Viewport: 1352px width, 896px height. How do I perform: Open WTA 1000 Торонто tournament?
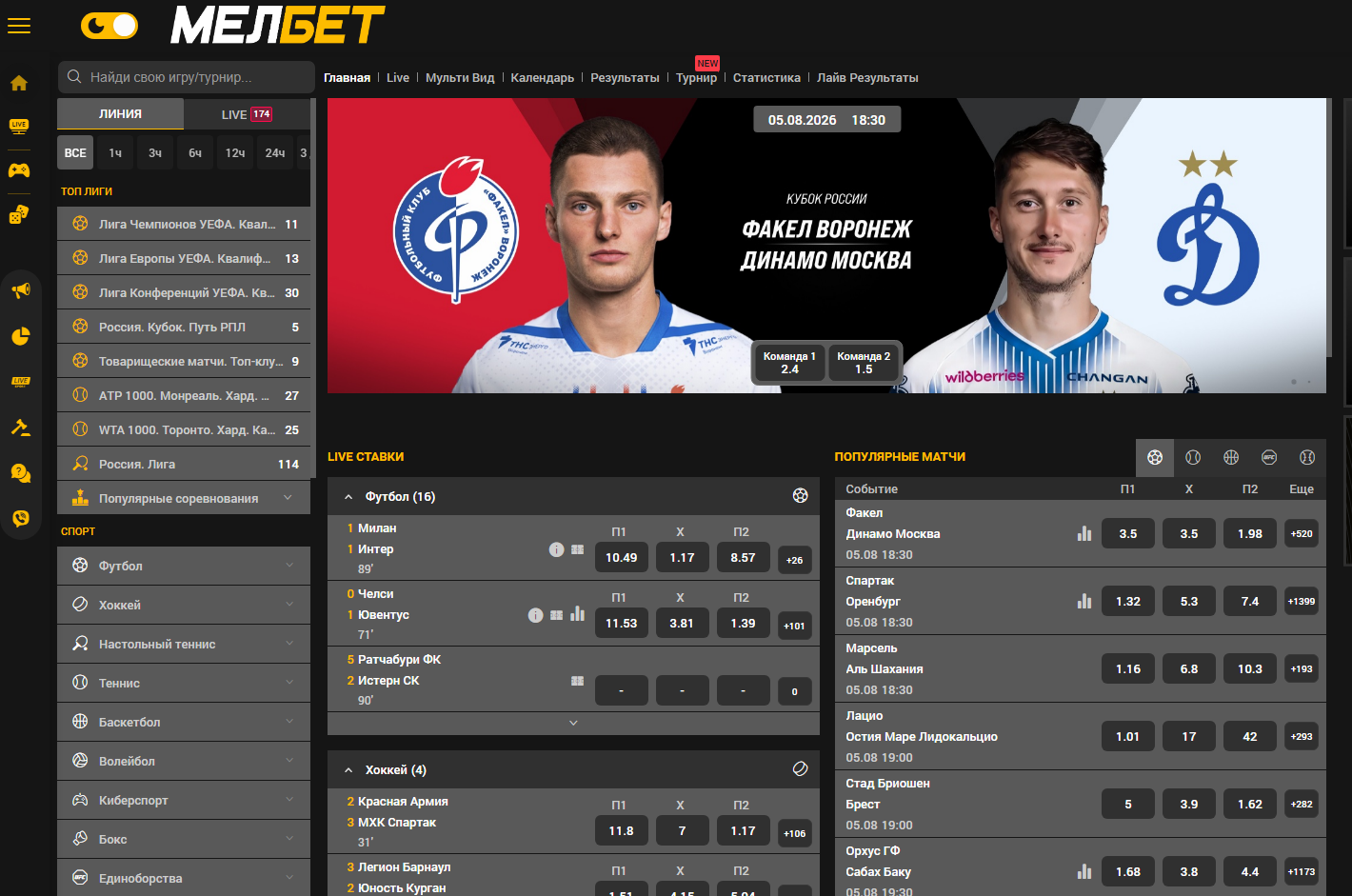point(184,429)
